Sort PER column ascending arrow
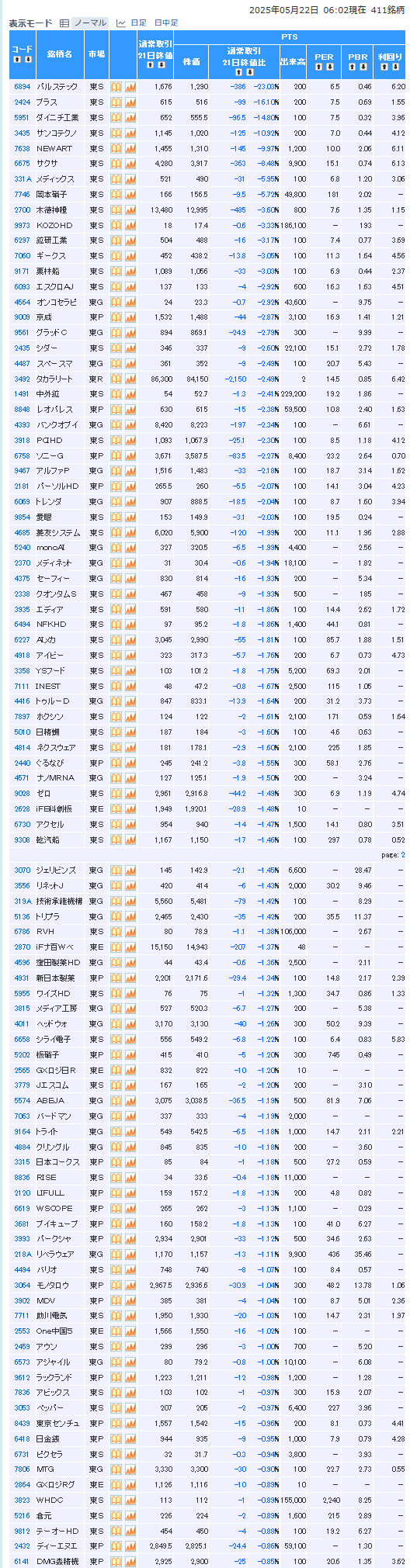The image size is (410, 1568). [318, 67]
